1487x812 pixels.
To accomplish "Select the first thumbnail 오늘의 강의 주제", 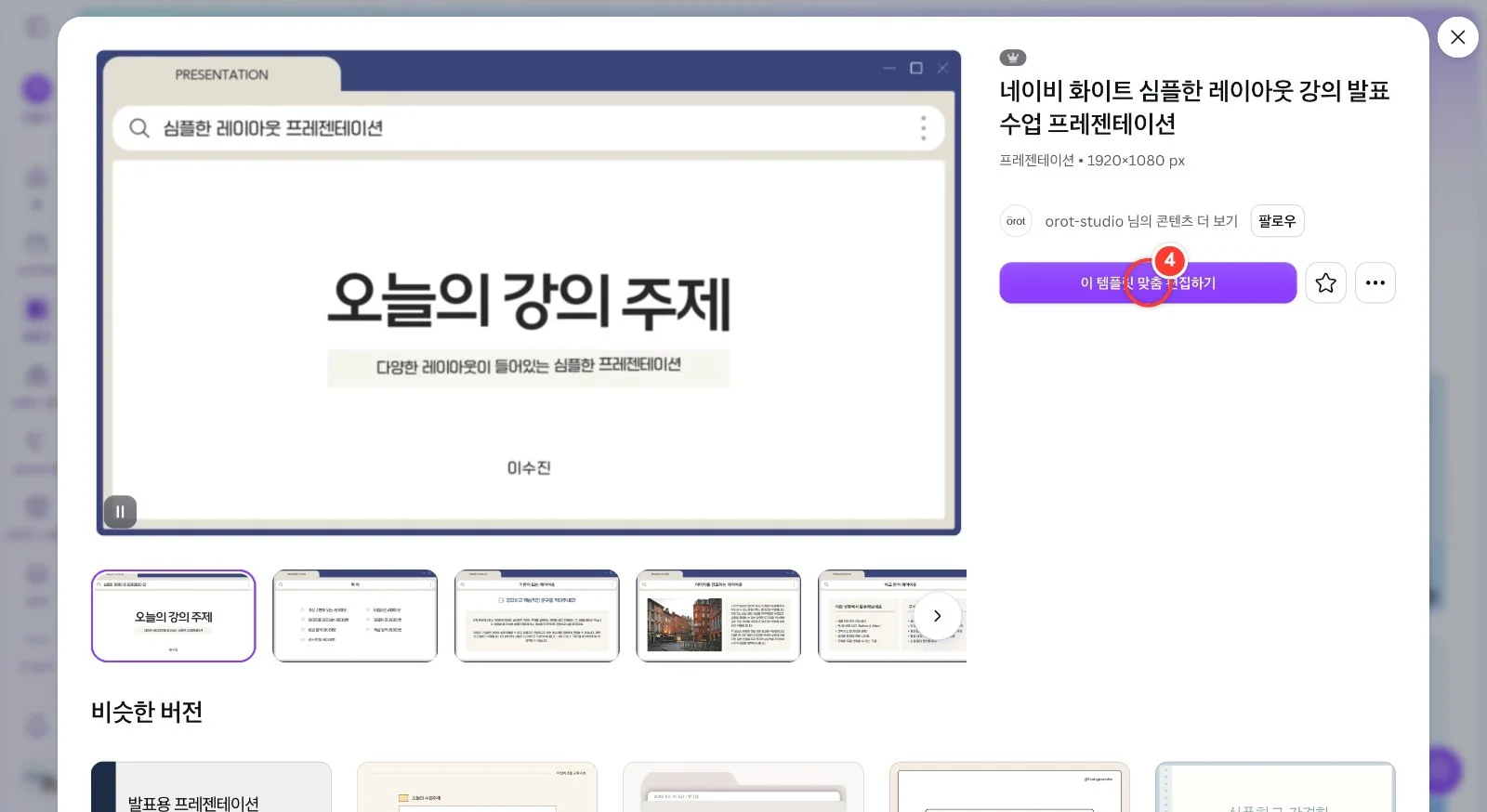I will (x=174, y=616).
